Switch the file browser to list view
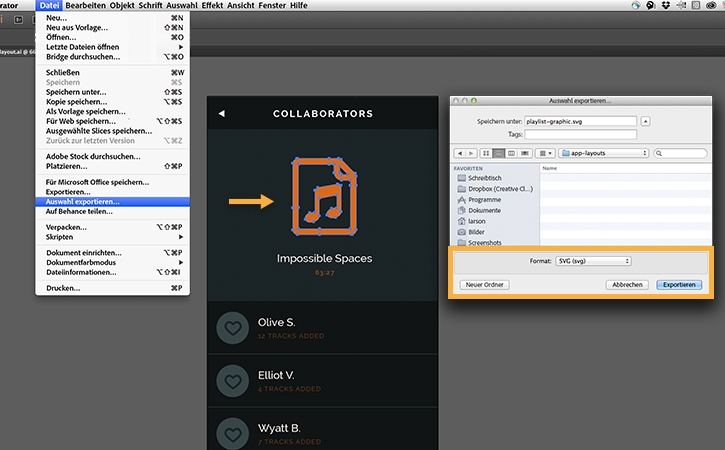 coord(498,153)
